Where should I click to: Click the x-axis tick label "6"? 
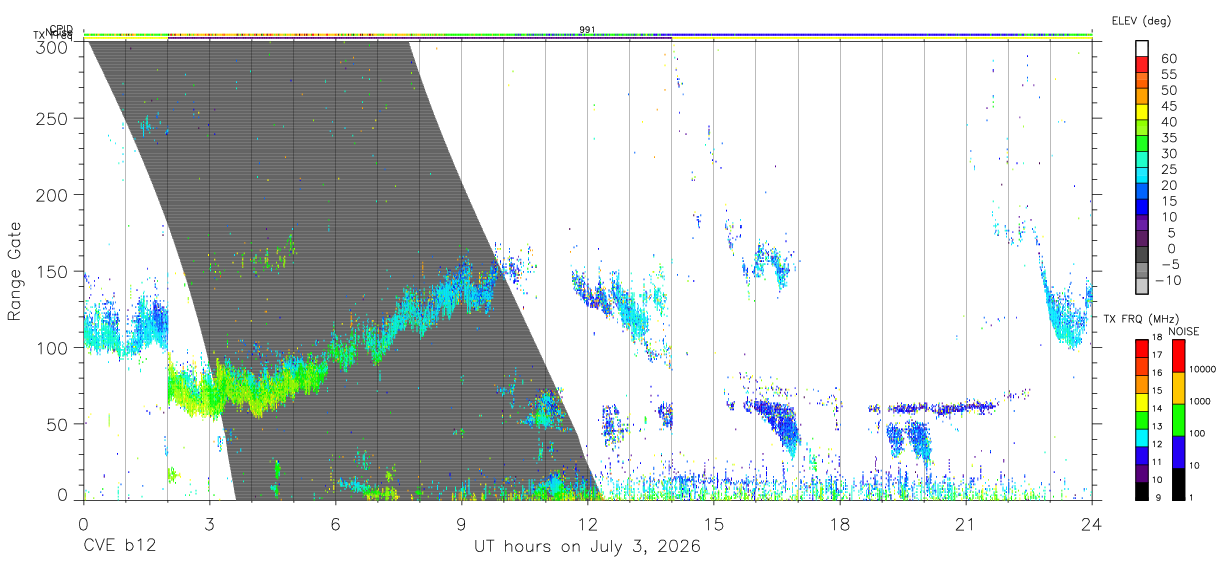click(335, 524)
